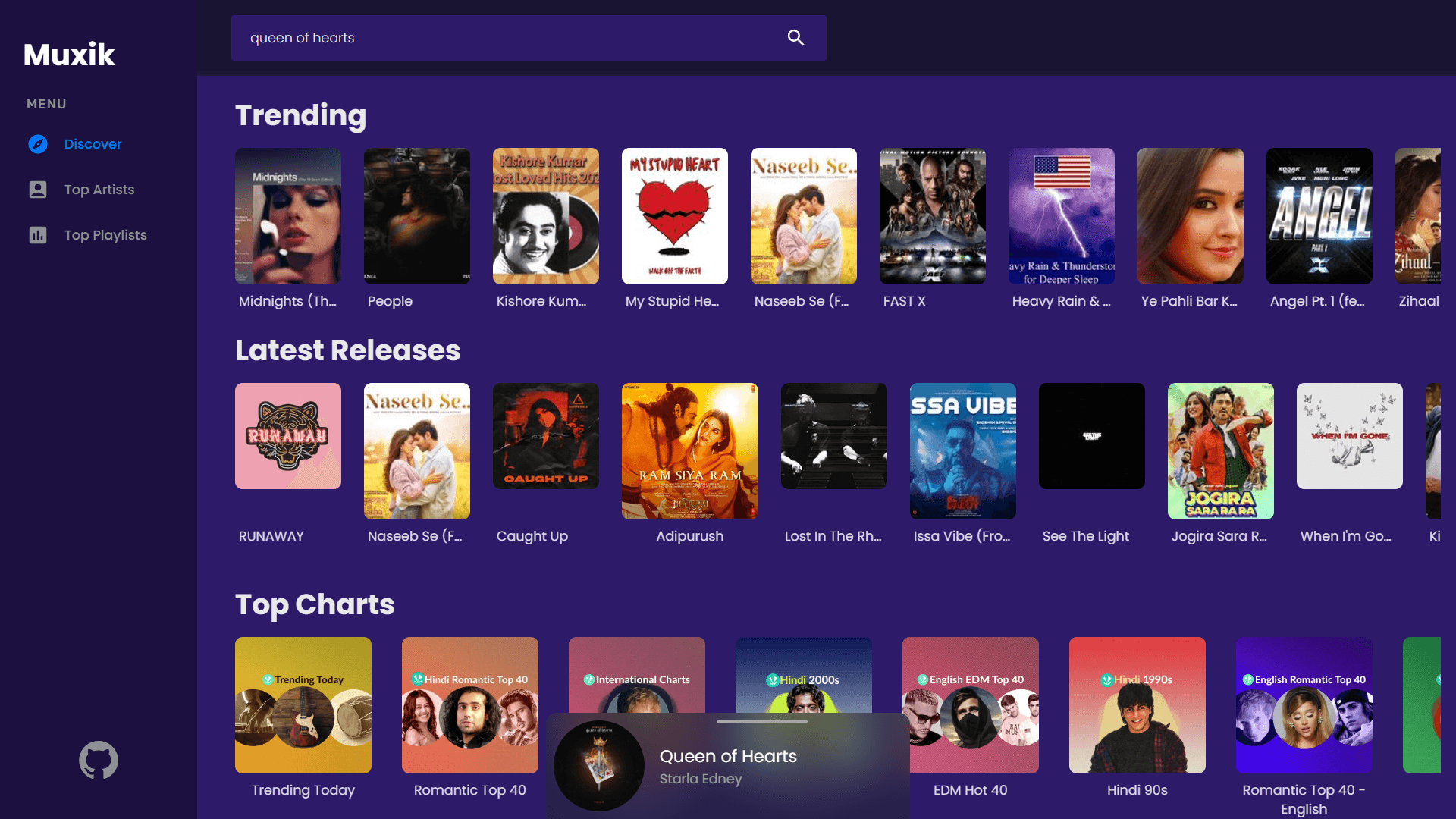Open the People album cover
The width and height of the screenshot is (1456, 819).
[x=417, y=216]
